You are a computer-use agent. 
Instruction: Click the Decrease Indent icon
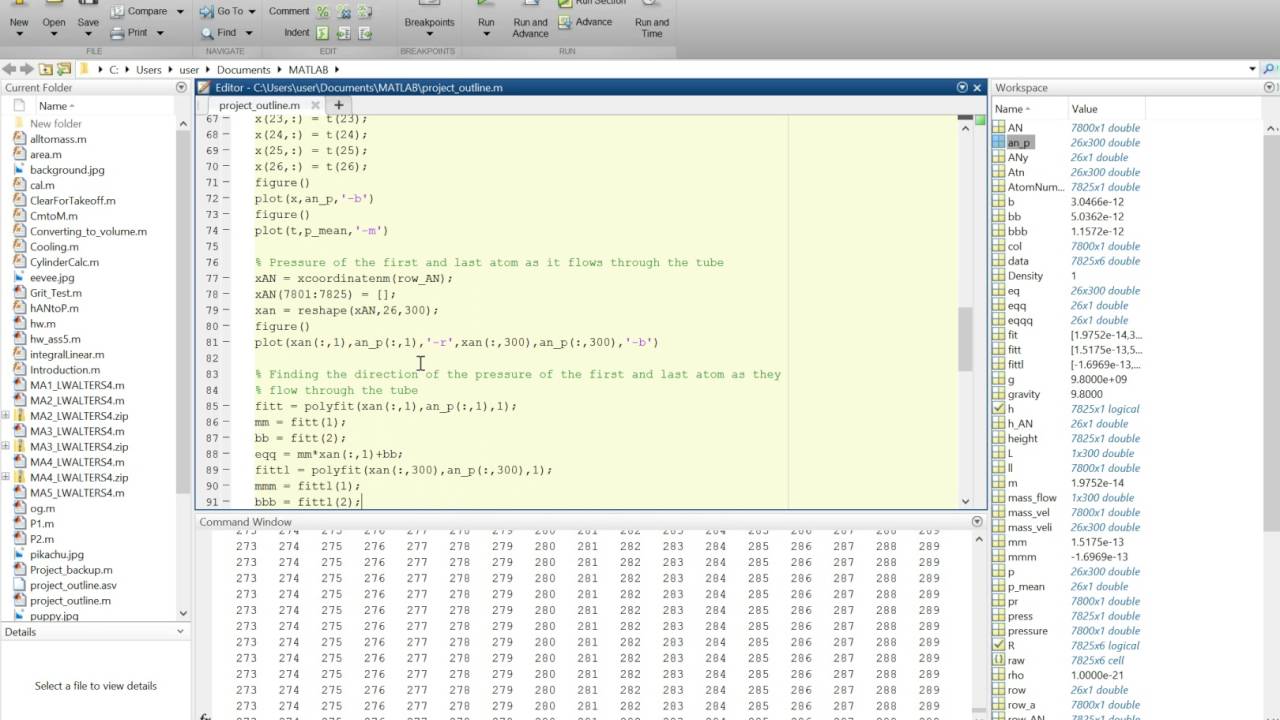(365, 32)
